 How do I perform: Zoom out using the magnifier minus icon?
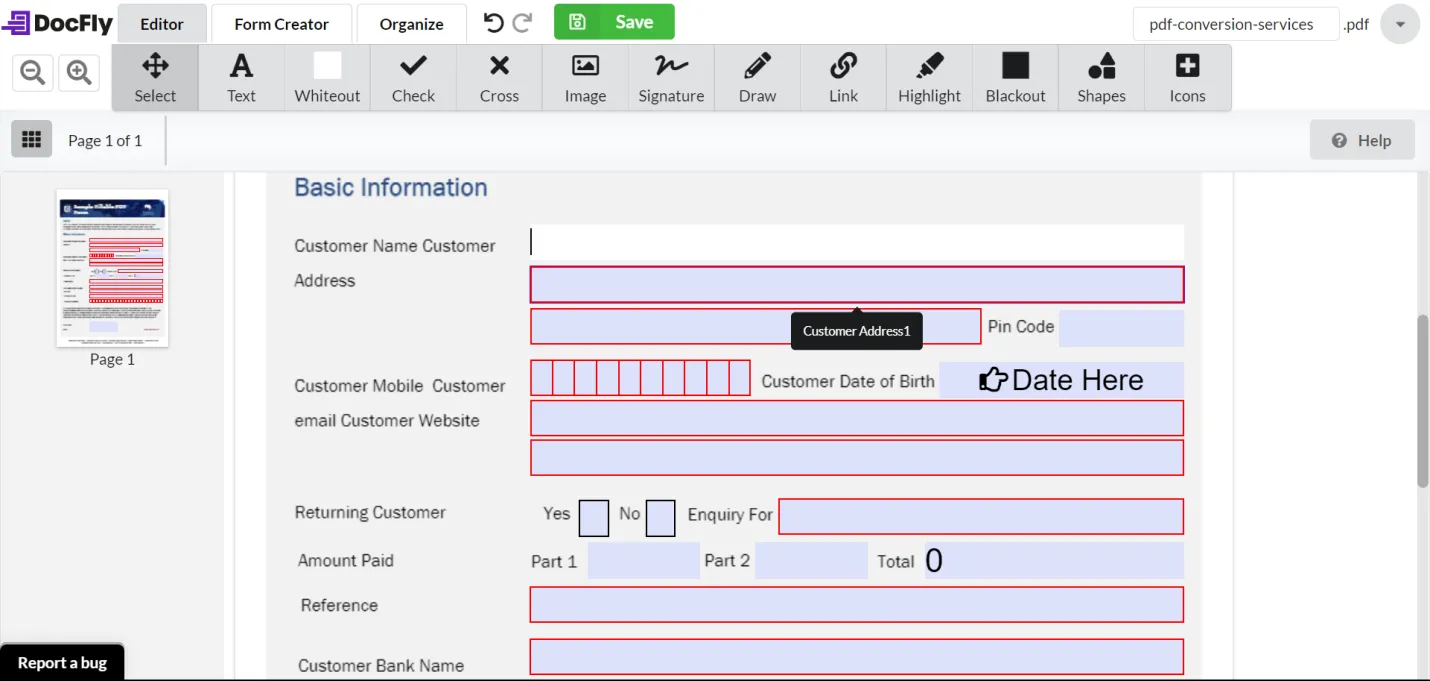(x=32, y=72)
